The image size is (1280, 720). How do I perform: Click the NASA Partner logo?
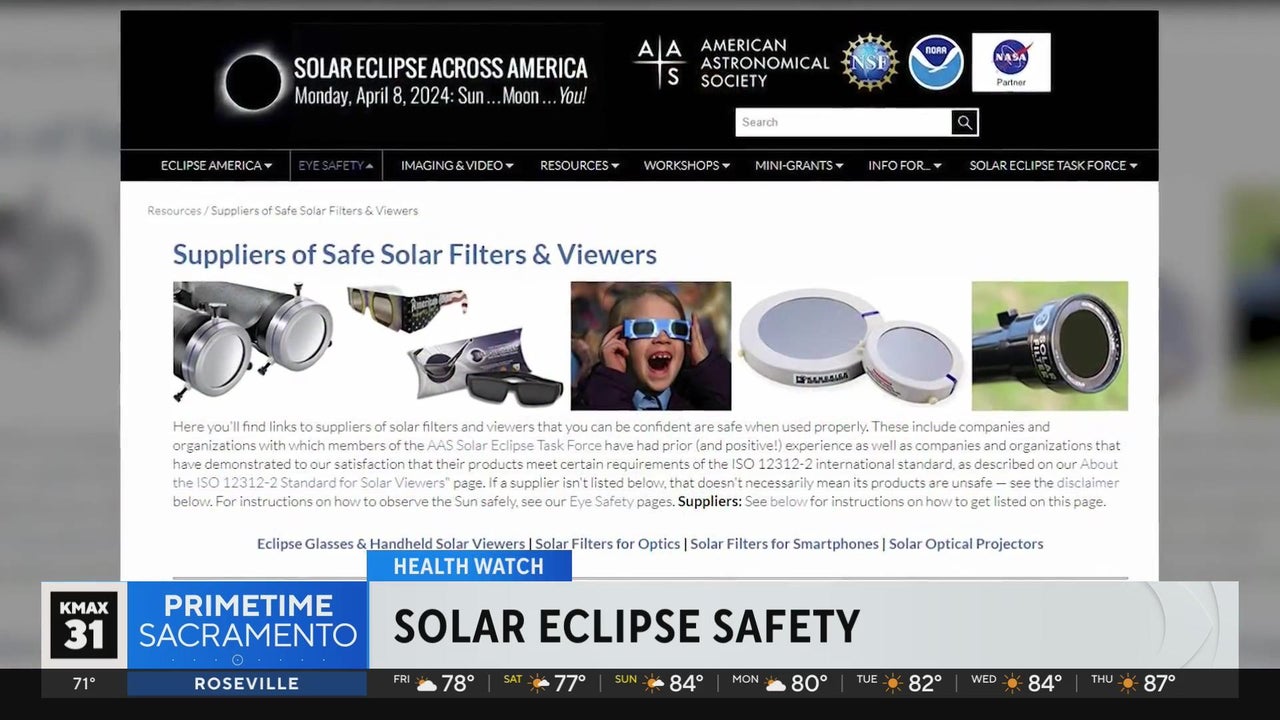[1010, 62]
